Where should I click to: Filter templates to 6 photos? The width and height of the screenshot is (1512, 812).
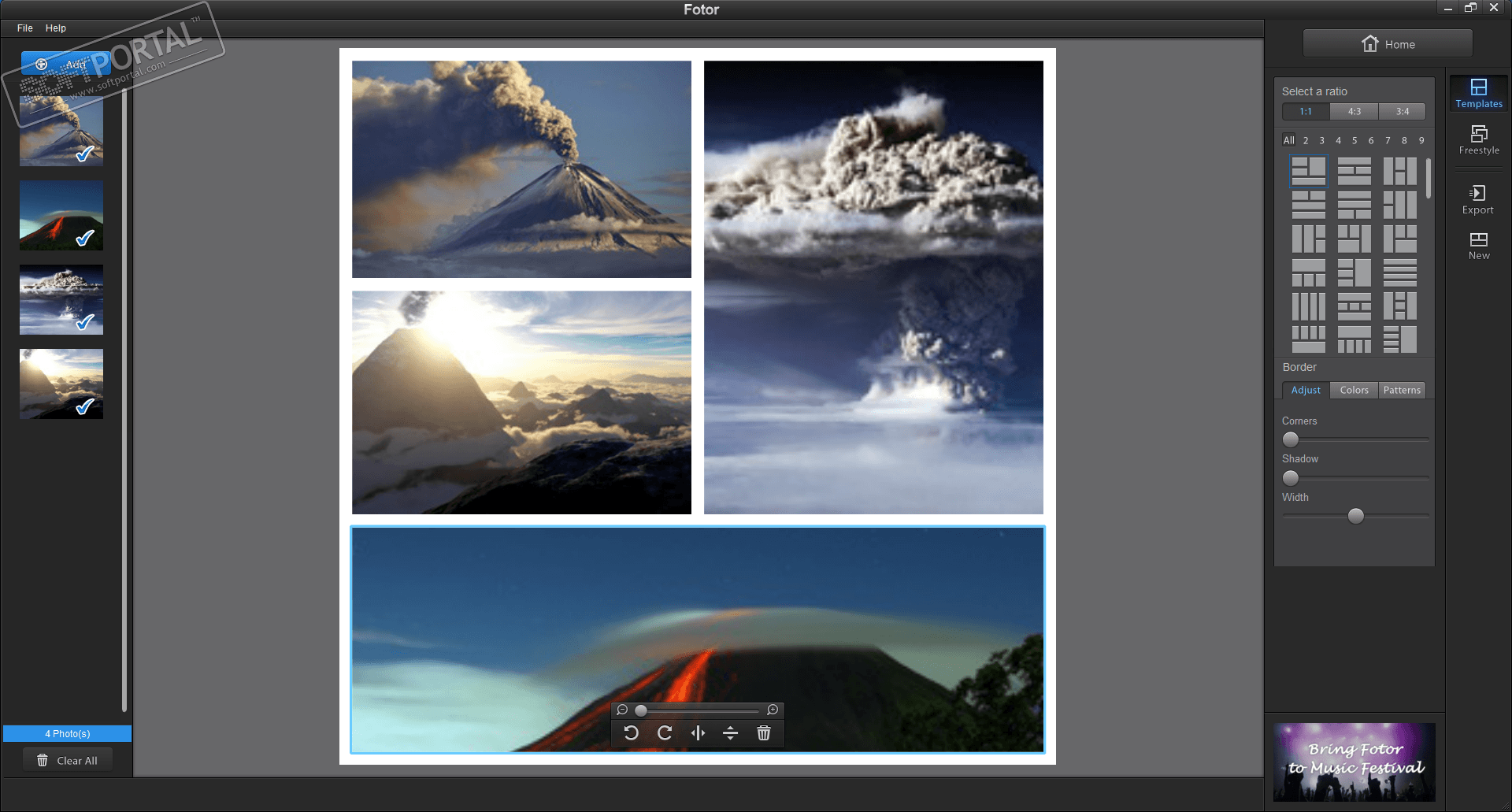1371,140
